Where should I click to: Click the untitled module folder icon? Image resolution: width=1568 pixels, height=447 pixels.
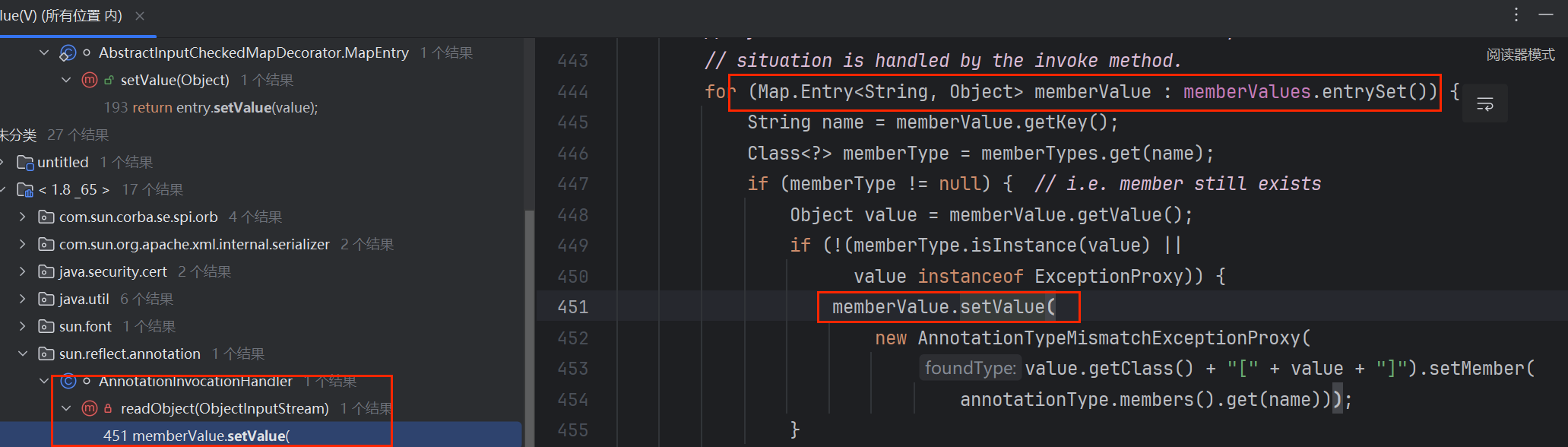click(x=25, y=163)
